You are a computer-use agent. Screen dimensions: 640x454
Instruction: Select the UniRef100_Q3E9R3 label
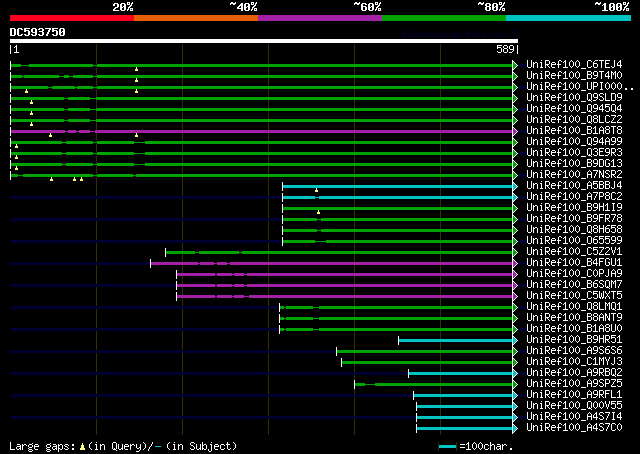[x=574, y=153]
